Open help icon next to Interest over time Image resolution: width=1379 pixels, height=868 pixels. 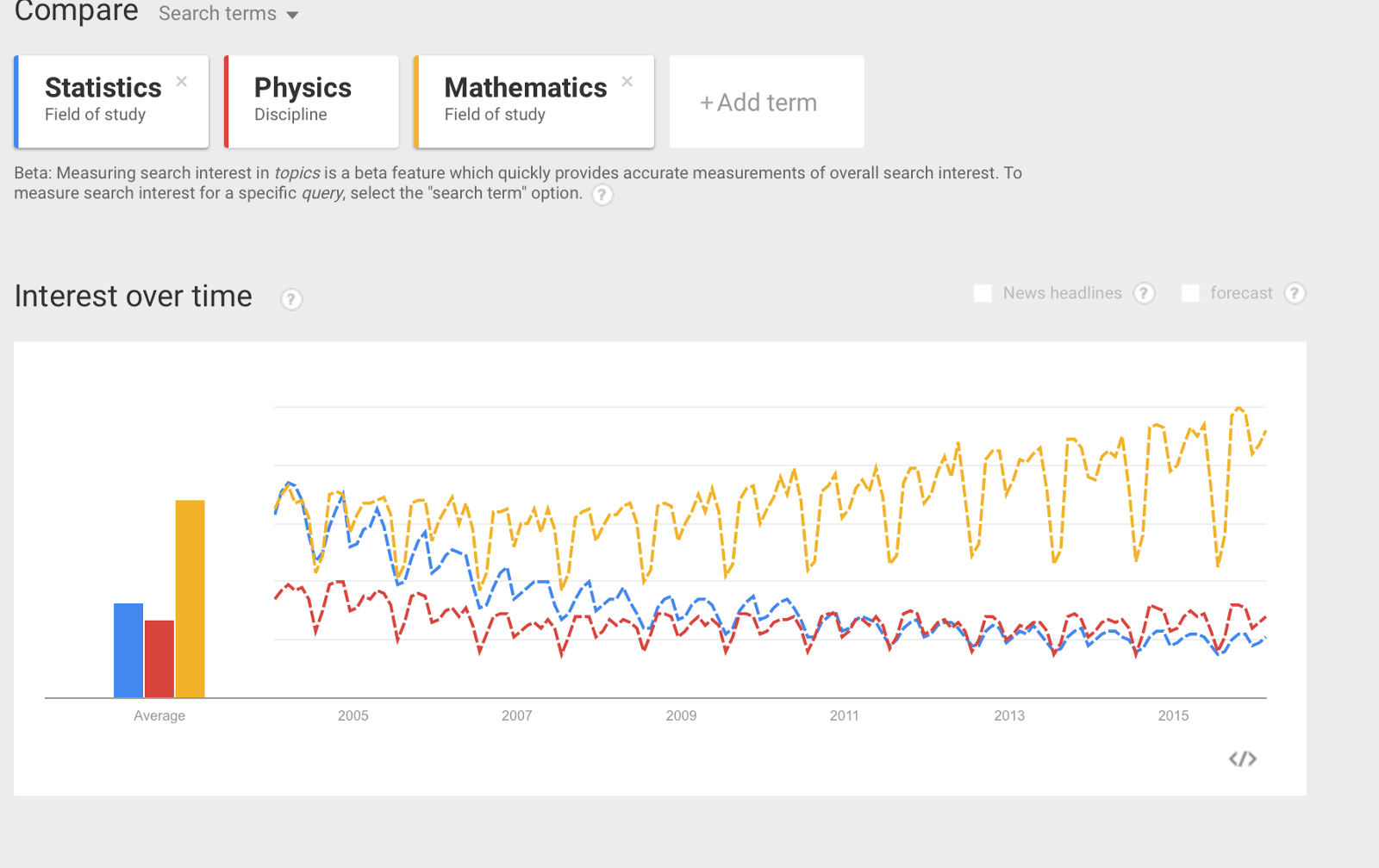(291, 299)
